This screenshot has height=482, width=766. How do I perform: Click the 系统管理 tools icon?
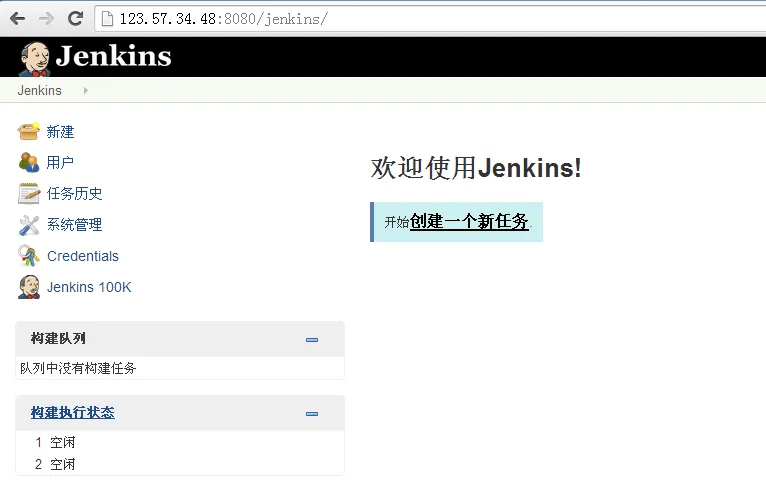click(x=28, y=225)
